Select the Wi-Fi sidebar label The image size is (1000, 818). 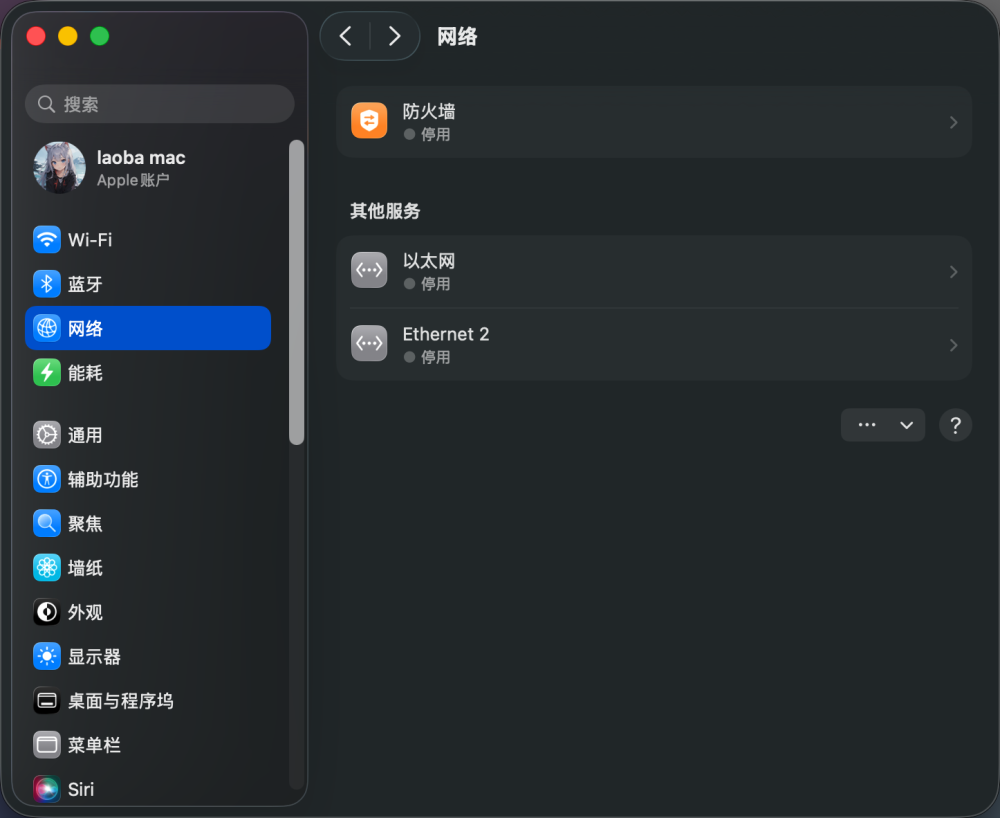[90, 240]
